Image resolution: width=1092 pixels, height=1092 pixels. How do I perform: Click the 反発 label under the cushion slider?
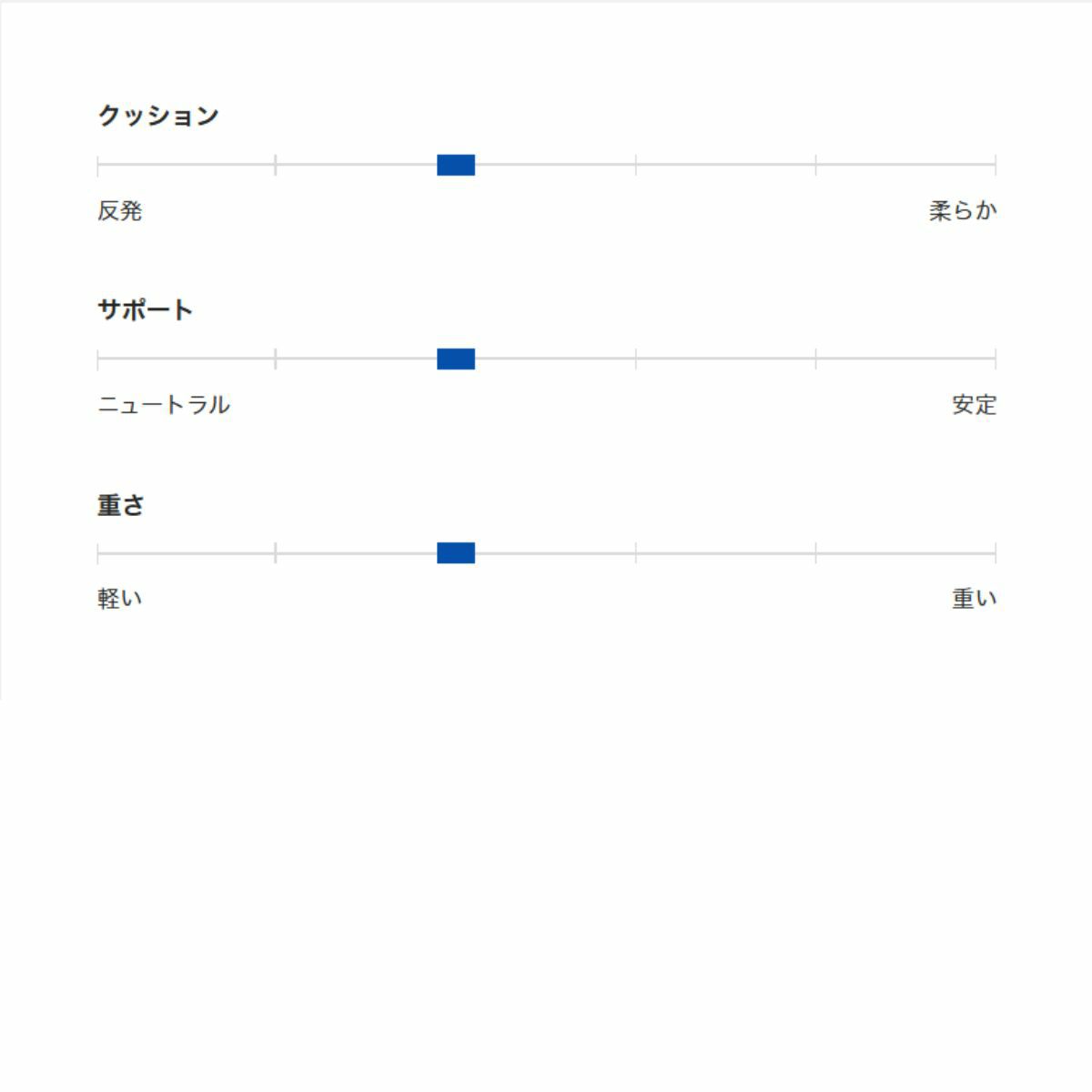pyautogui.click(x=120, y=211)
